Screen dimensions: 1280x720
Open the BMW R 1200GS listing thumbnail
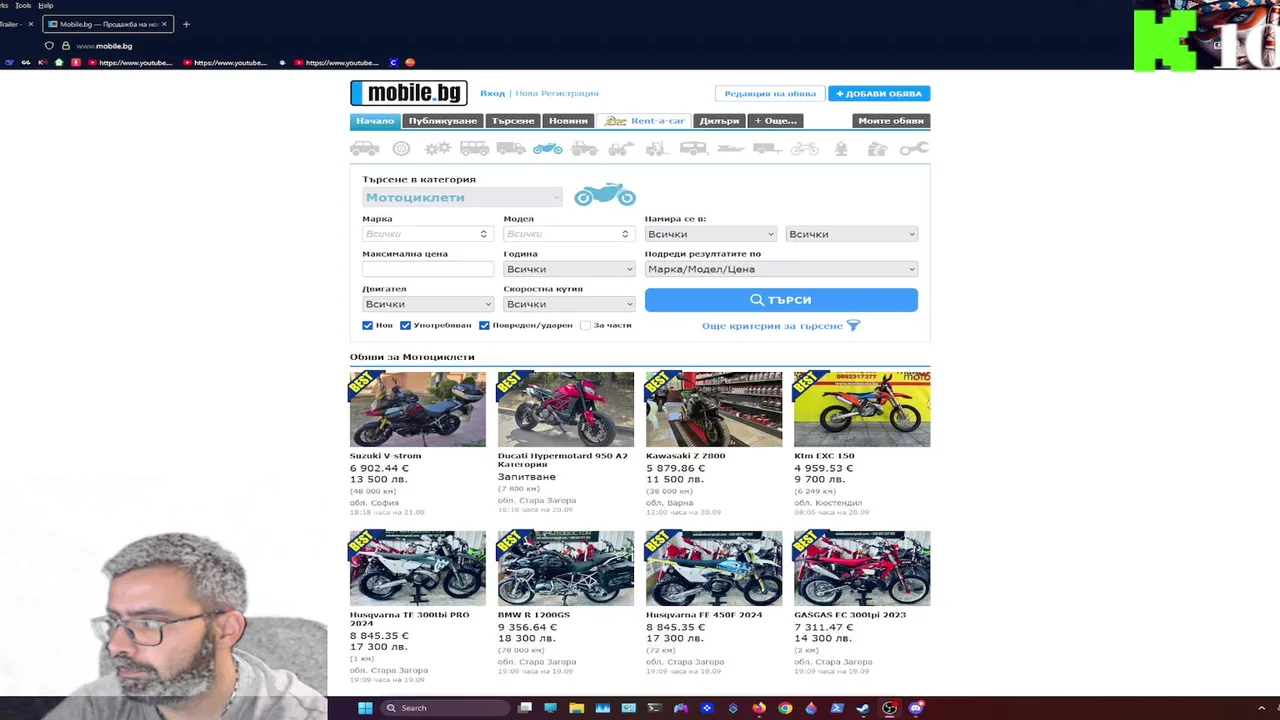(x=566, y=568)
